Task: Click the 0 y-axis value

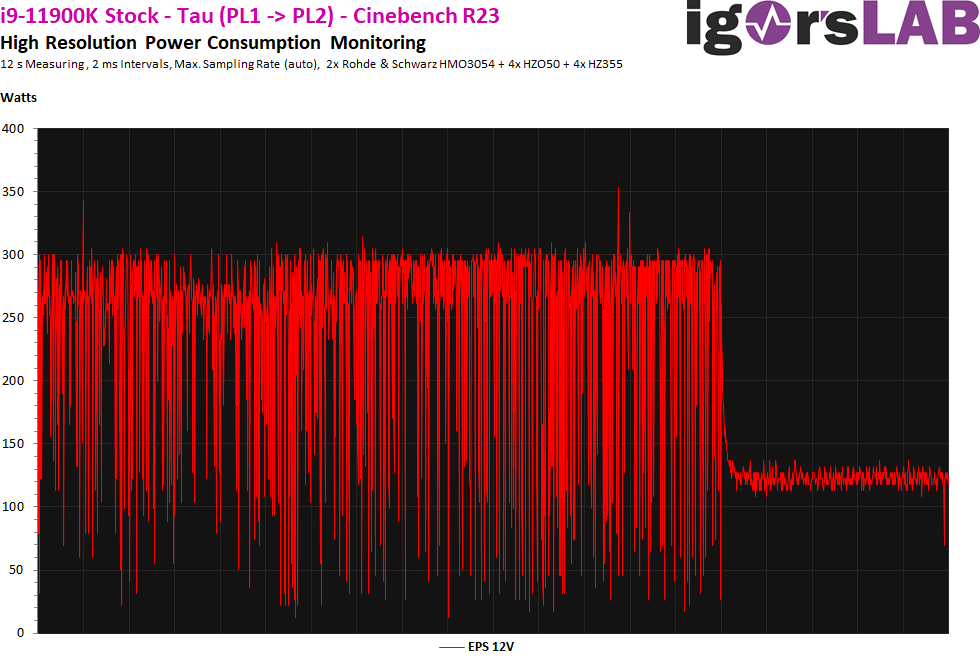Action: tap(21, 633)
